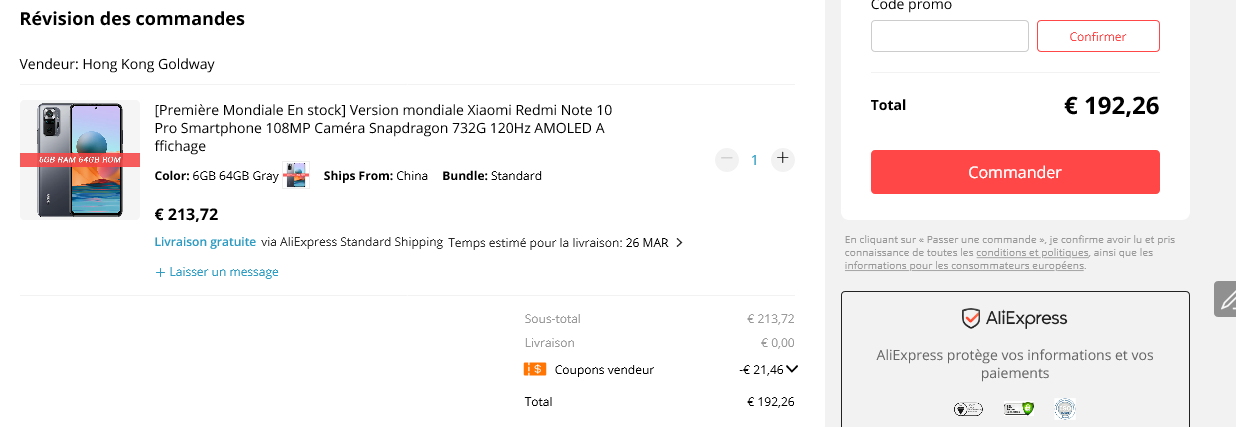
Task: Click the orange seller coupon icon
Action: [x=535, y=369]
